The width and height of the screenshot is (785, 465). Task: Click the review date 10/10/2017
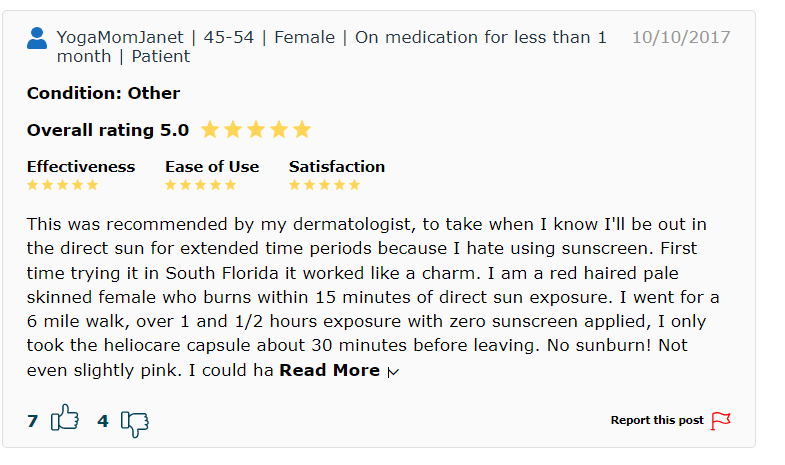point(681,38)
